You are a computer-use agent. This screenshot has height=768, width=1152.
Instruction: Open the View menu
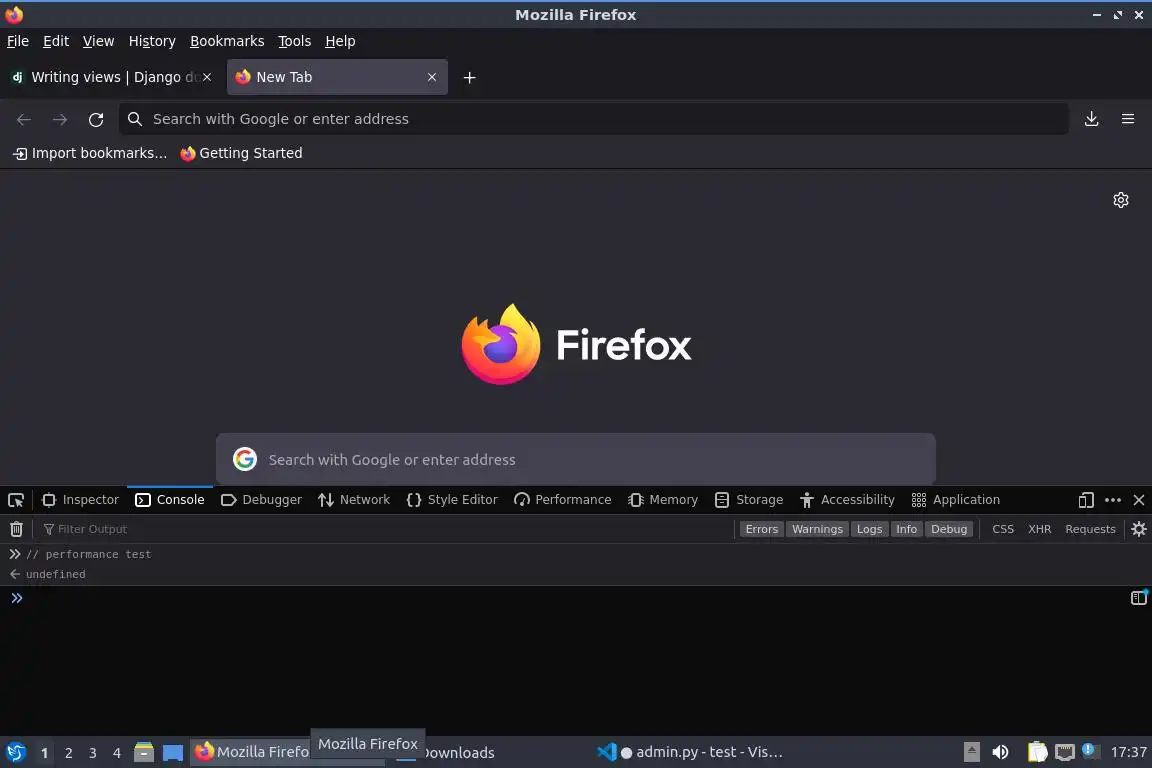98,41
